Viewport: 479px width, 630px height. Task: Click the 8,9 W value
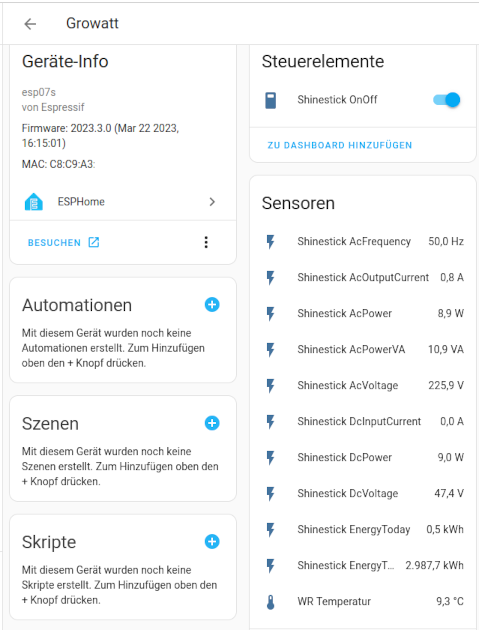(x=450, y=313)
